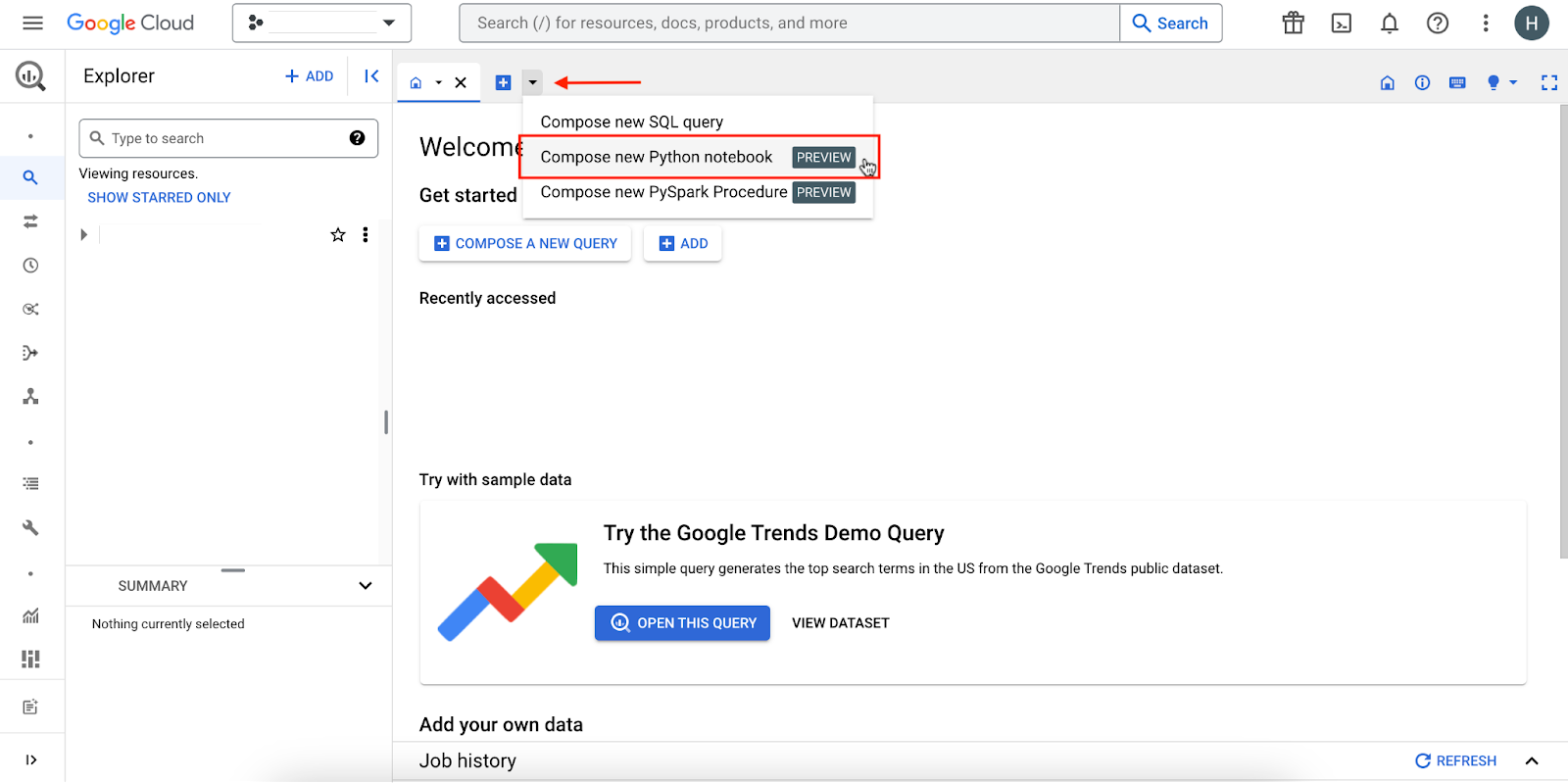Viewport: 1568px width, 783px height.
Task: Open the Release notes sidebar icon
Action: tap(30, 707)
